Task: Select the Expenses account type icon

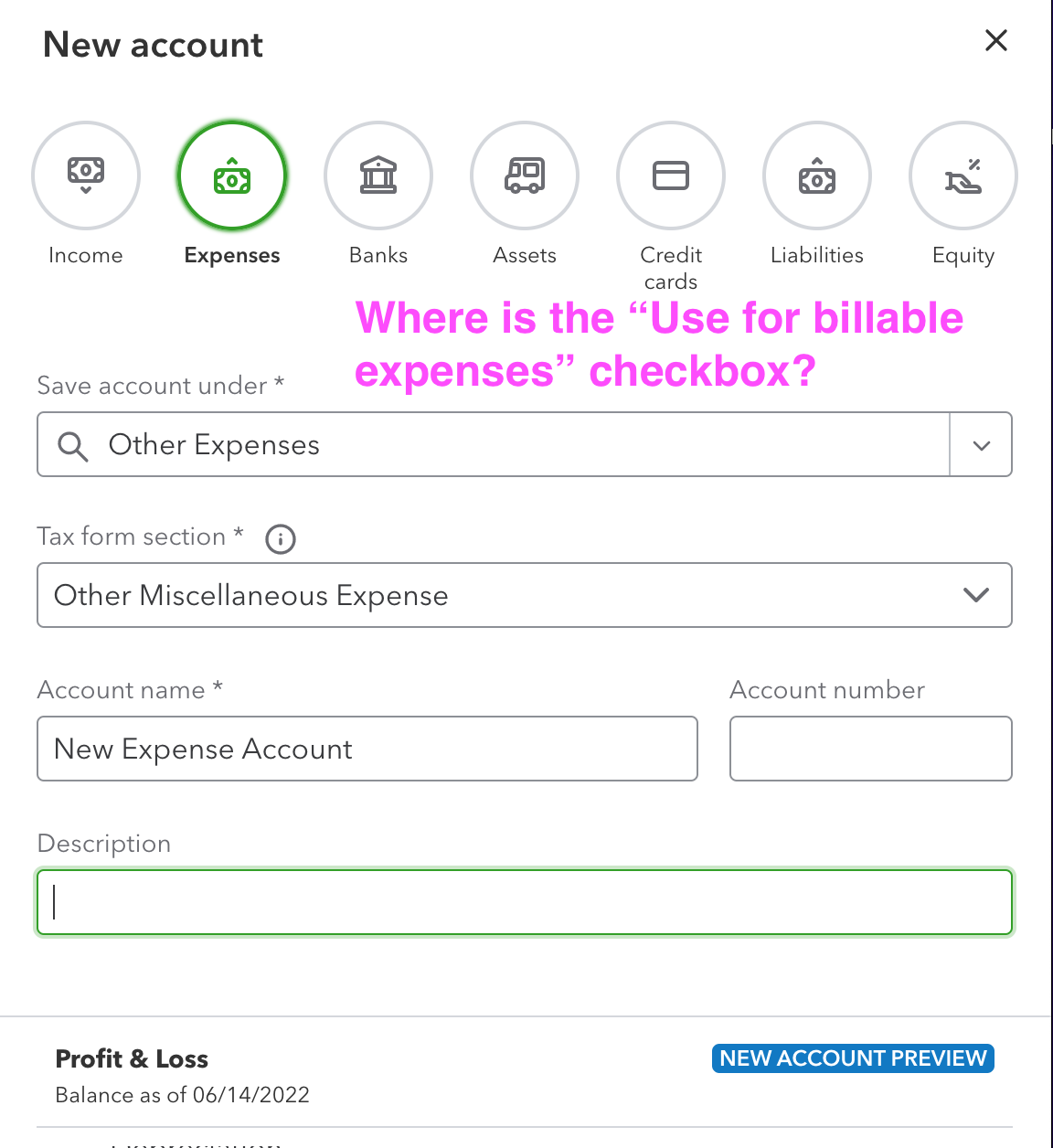Action: click(231, 175)
